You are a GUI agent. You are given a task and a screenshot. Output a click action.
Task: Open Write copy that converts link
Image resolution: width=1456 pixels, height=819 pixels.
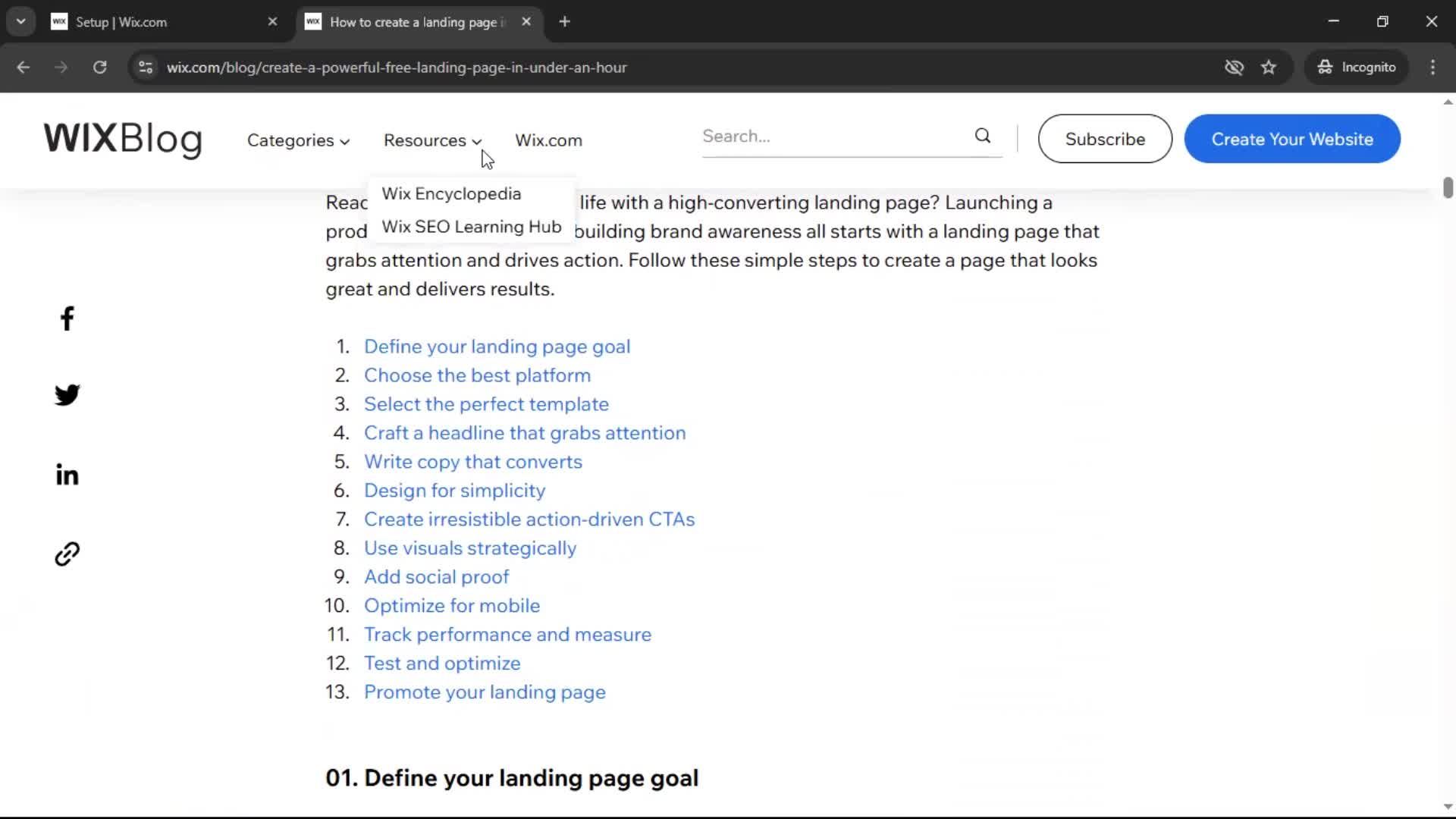pyautogui.click(x=473, y=462)
